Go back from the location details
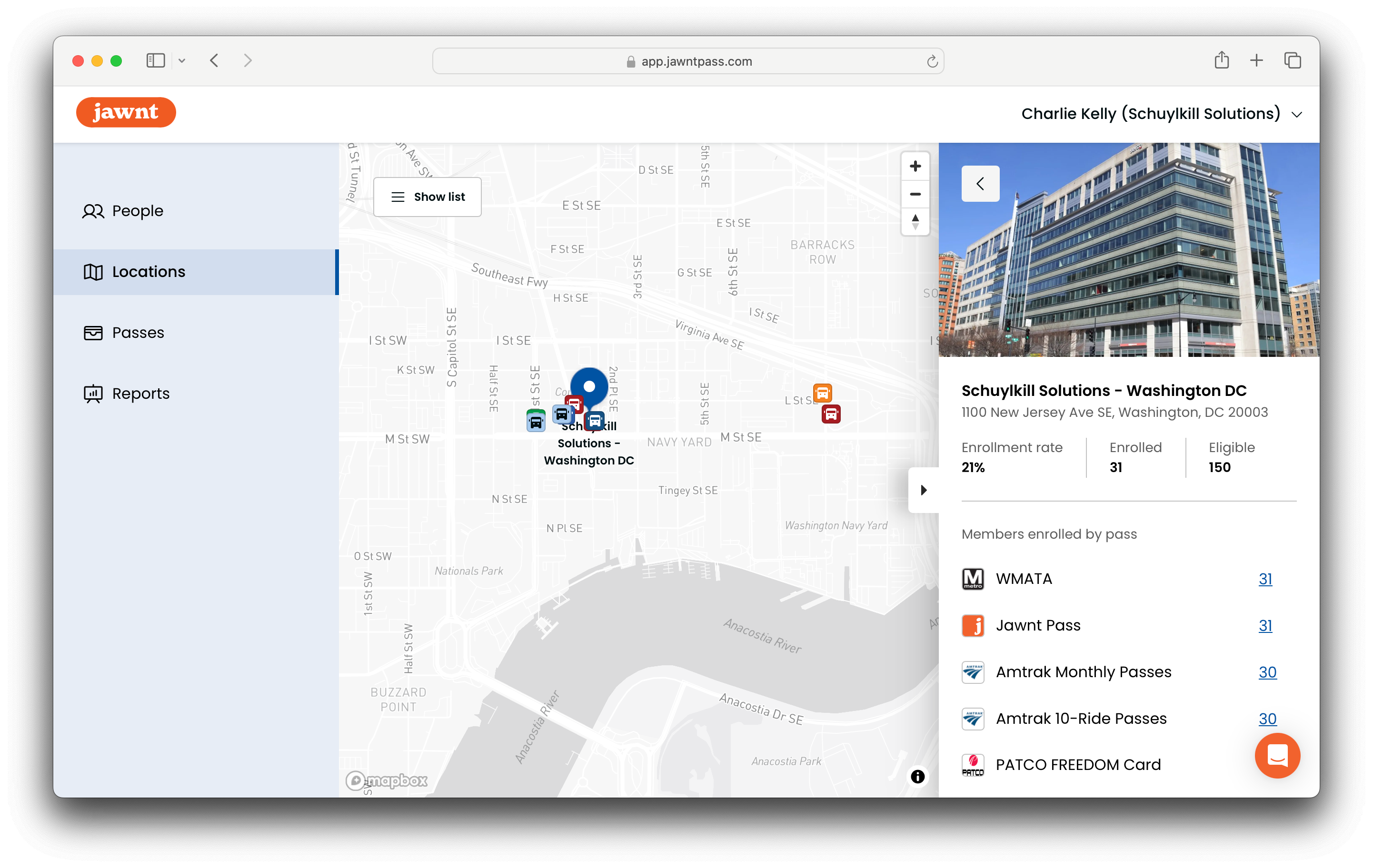Screen dimensions: 1373x868 point(980,184)
